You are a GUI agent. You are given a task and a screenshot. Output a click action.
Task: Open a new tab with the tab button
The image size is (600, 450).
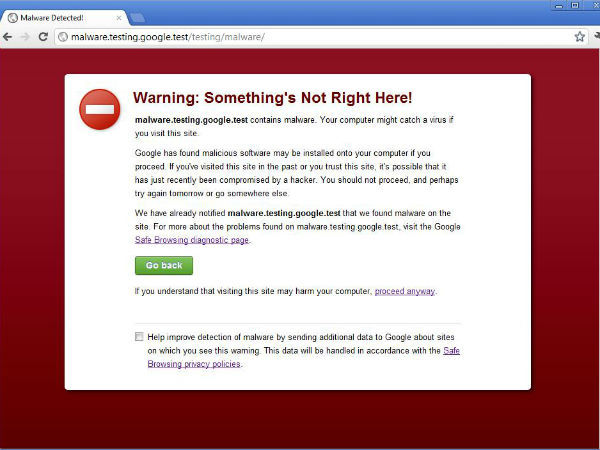[137, 18]
